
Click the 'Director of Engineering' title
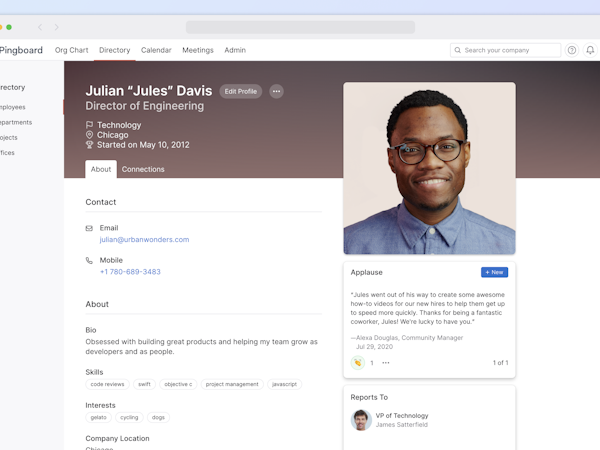145,106
